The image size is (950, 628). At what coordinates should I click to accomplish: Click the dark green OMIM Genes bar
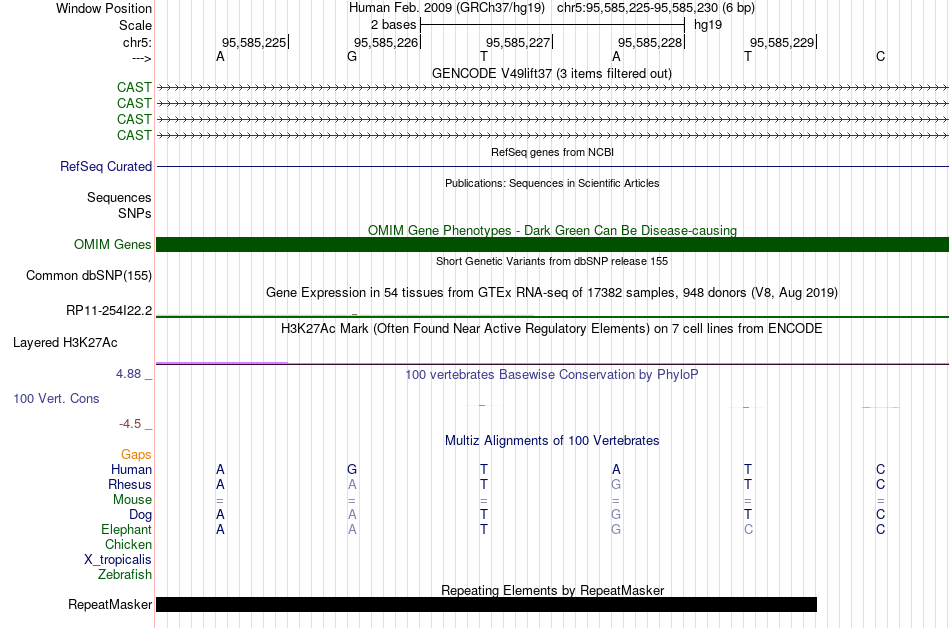click(x=552, y=245)
